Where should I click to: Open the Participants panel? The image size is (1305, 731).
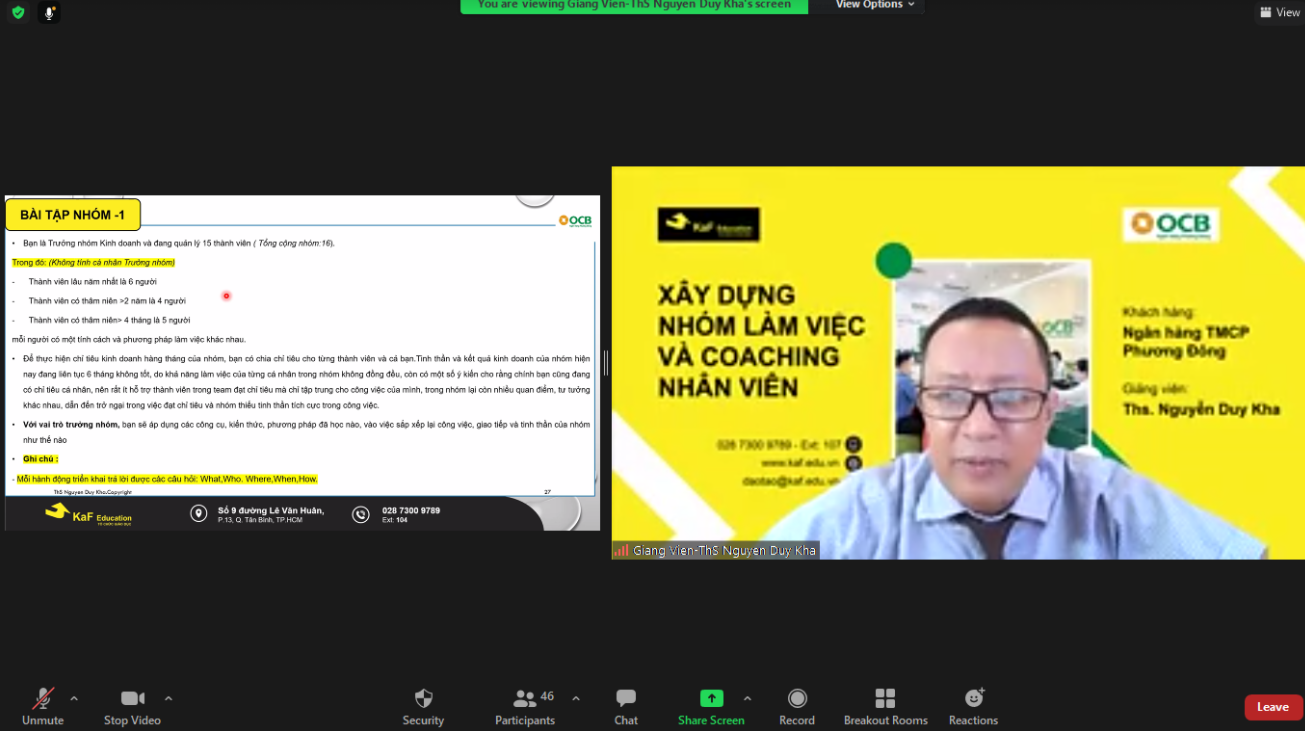point(525,706)
